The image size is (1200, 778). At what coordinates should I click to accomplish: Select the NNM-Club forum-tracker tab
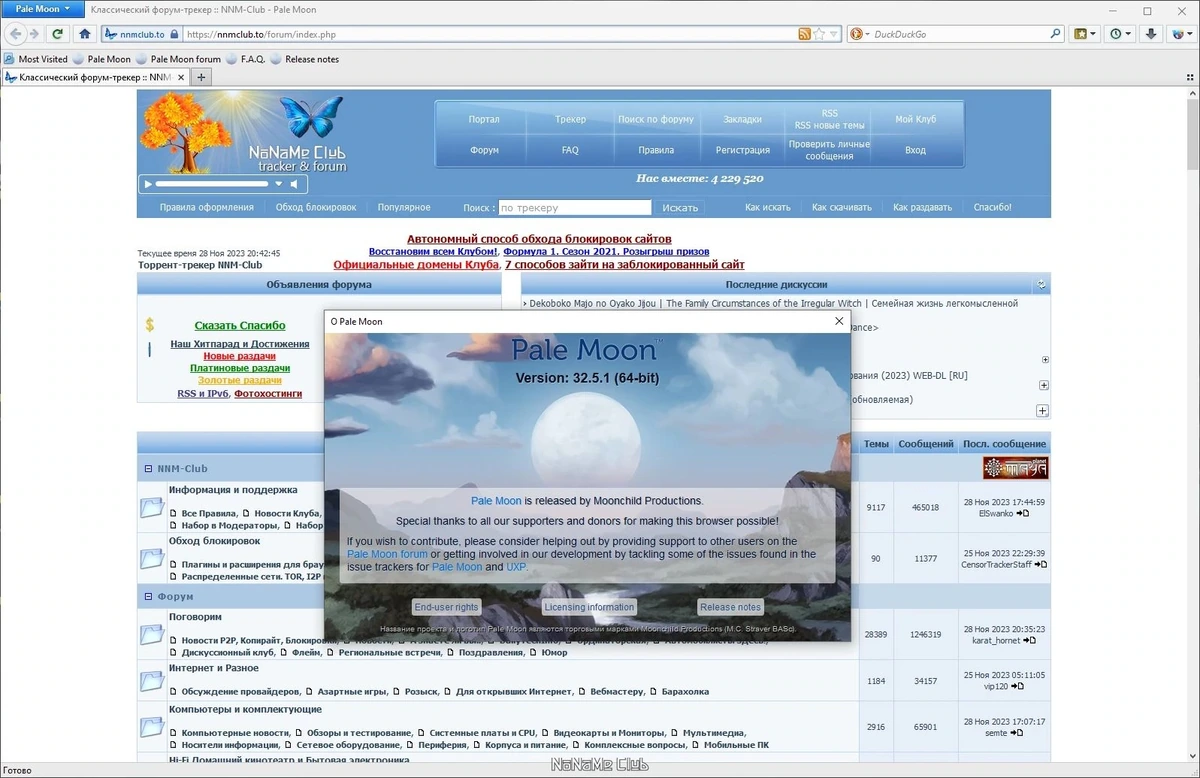click(94, 77)
